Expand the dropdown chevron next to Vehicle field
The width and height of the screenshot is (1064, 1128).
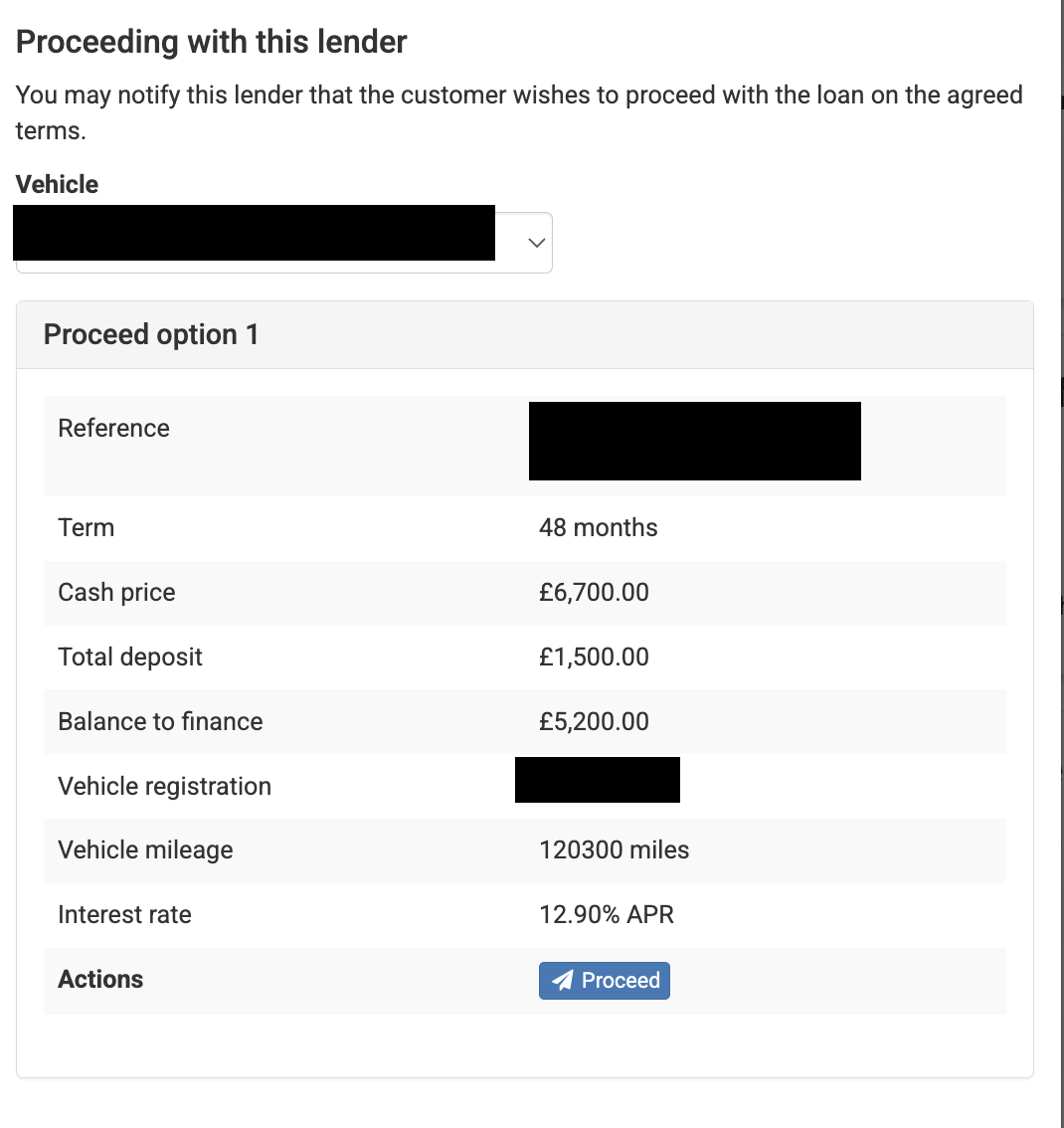pos(535,242)
